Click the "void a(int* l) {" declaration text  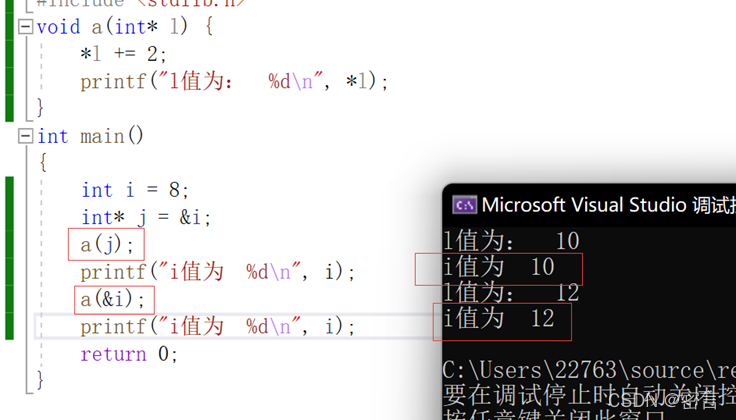pos(125,27)
